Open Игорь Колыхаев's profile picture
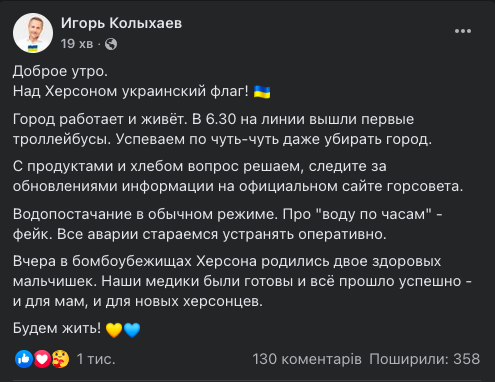The image size is (495, 382). [x=33, y=33]
